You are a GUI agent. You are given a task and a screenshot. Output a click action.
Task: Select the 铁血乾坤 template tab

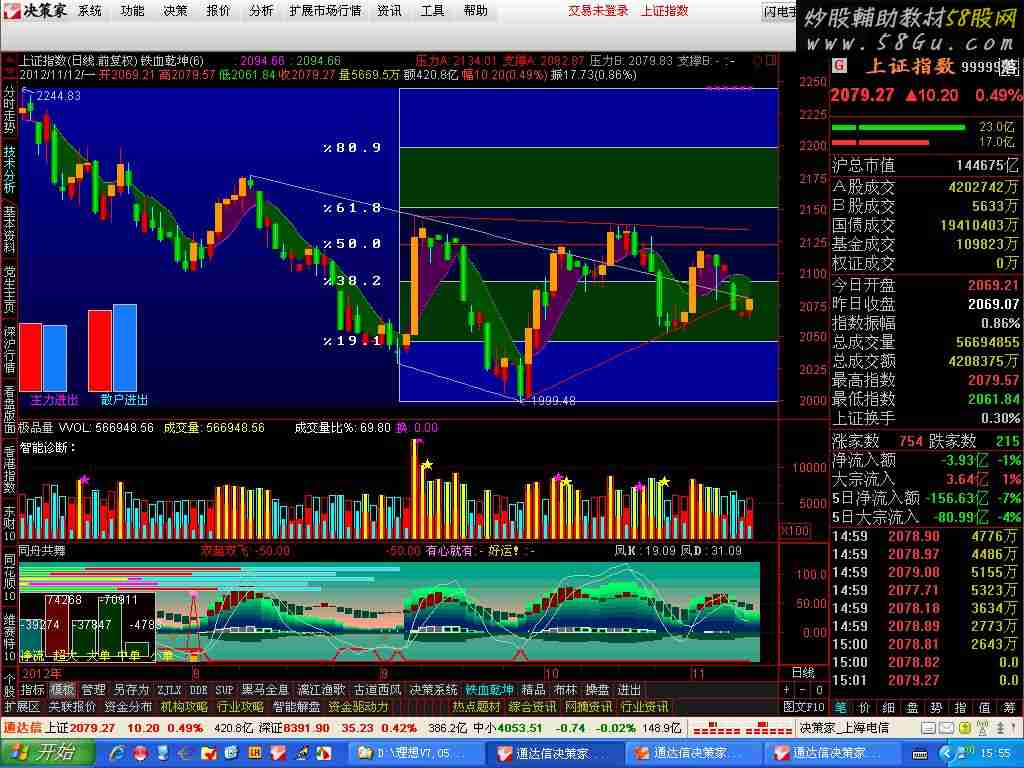pyautogui.click(x=490, y=690)
